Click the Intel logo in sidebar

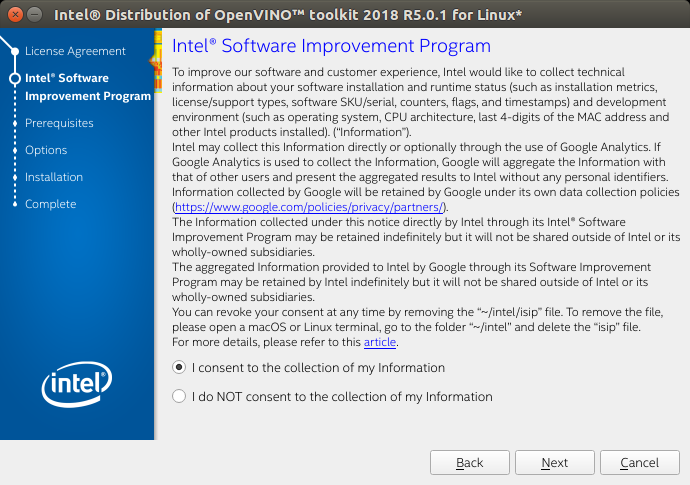[x=77, y=384]
